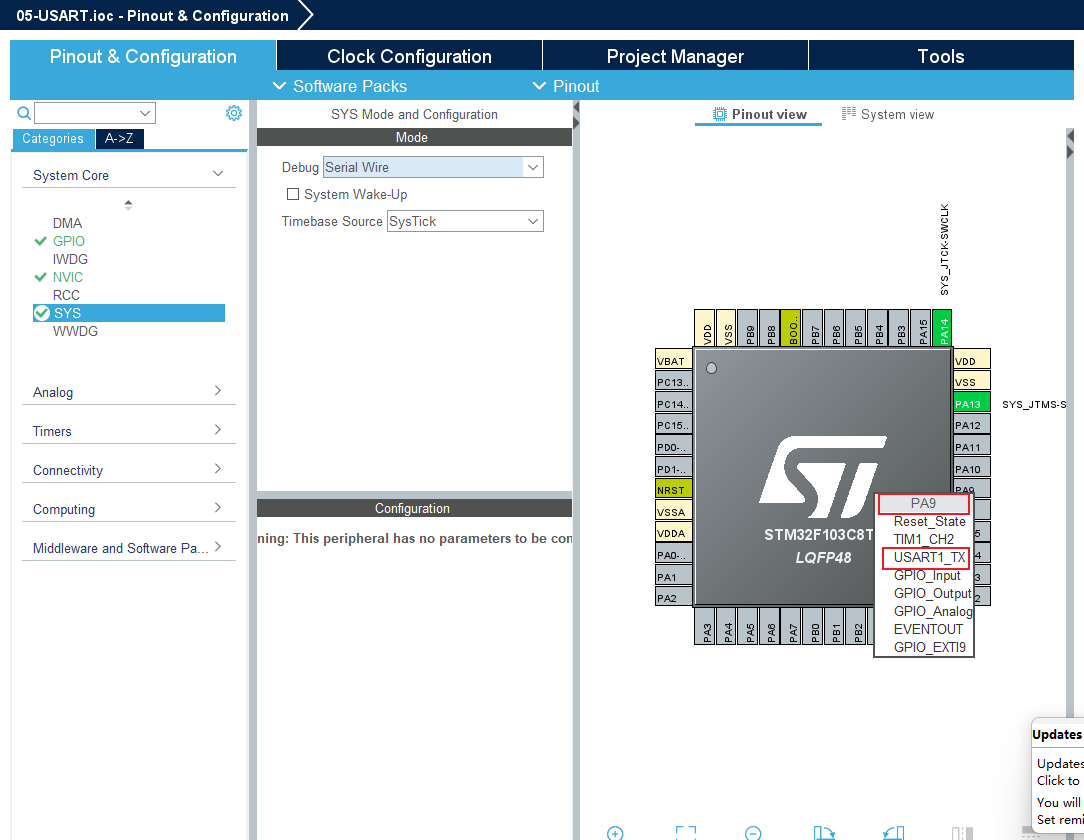Click the PC13 pin

click(673, 382)
